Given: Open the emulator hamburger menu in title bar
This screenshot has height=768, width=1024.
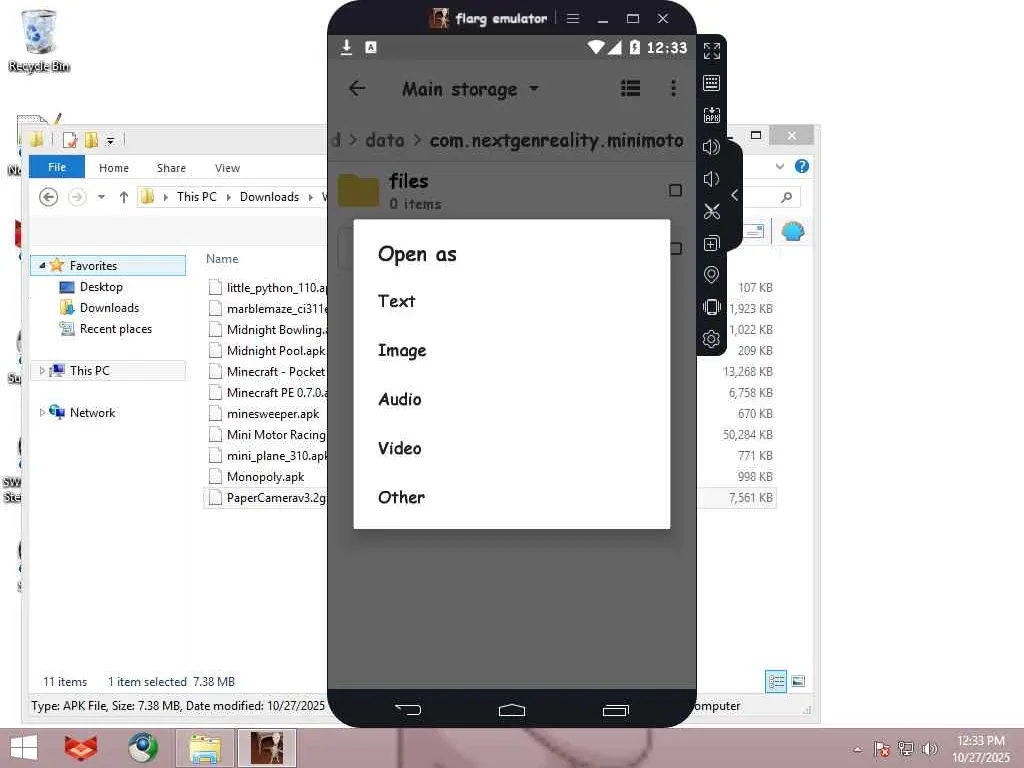Looking at the screenshot, I should tap(573, 18).
